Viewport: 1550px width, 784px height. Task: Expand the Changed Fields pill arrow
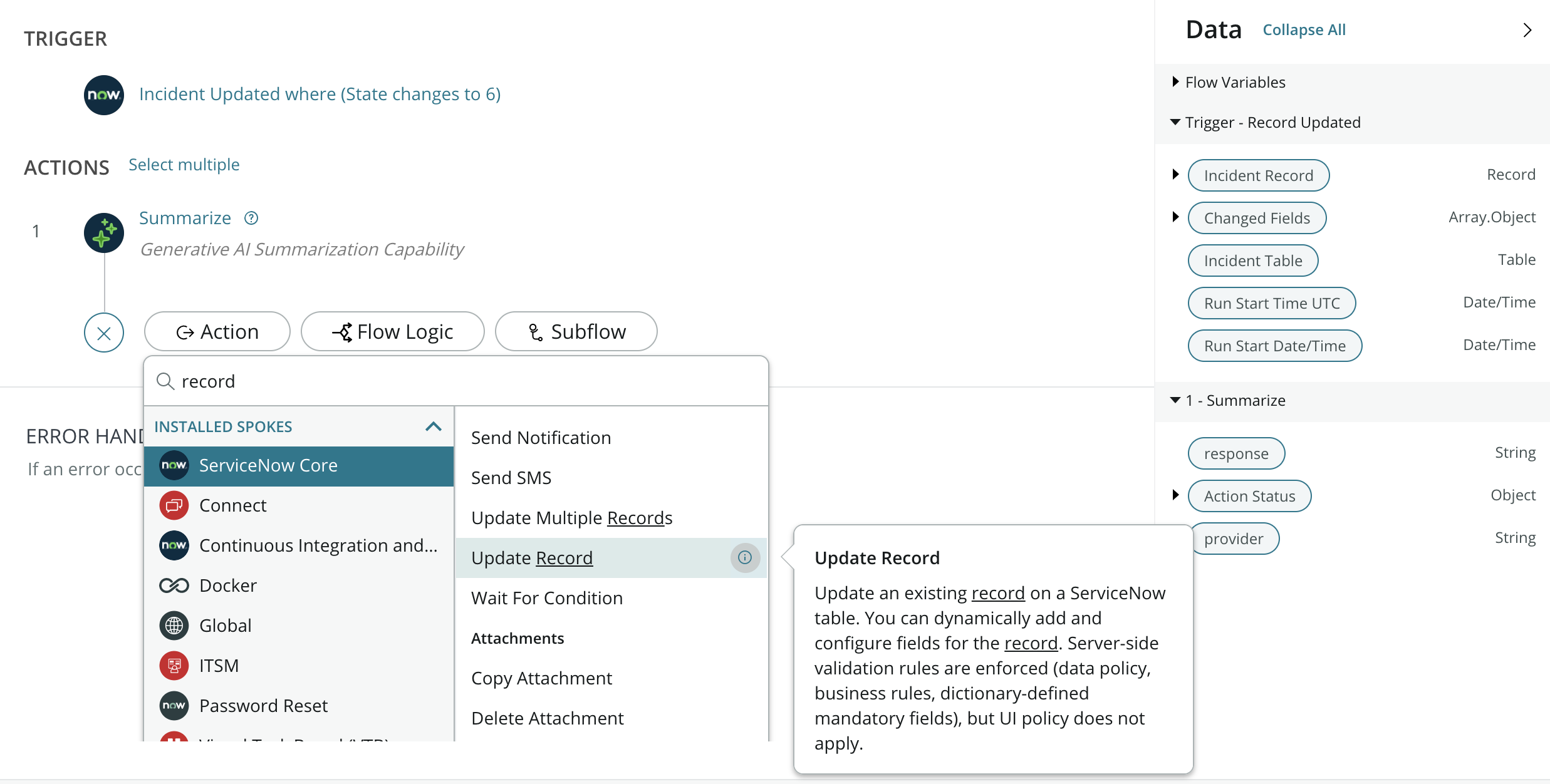pos(1175,217)
